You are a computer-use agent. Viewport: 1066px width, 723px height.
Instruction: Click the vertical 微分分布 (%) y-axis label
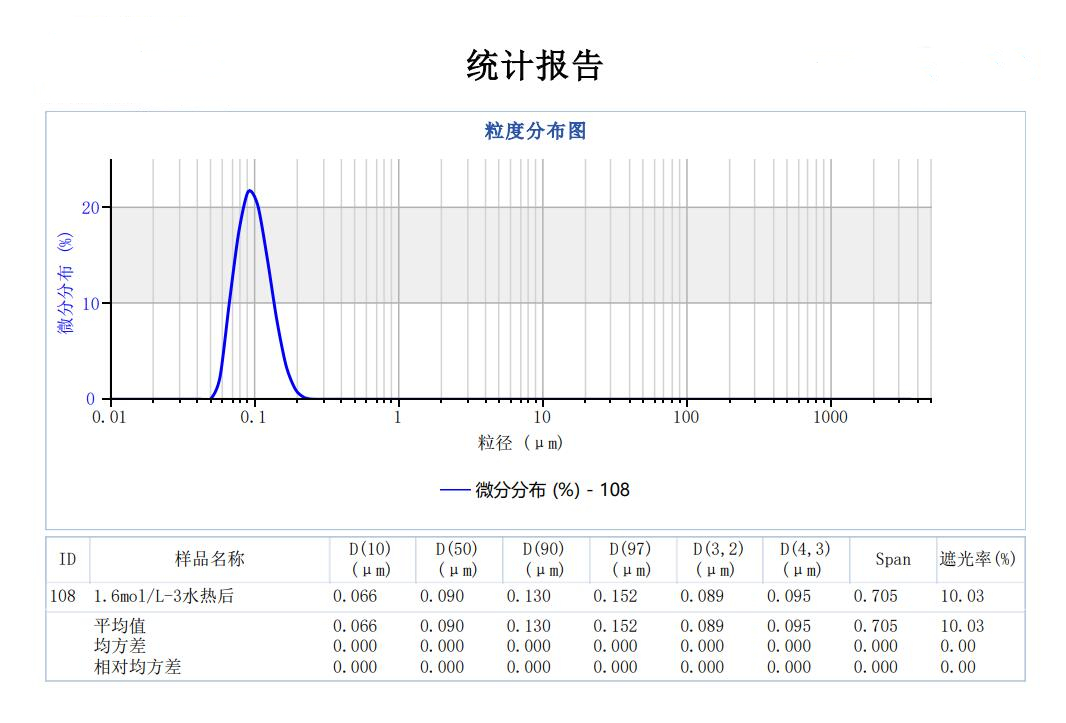(66, 284)
